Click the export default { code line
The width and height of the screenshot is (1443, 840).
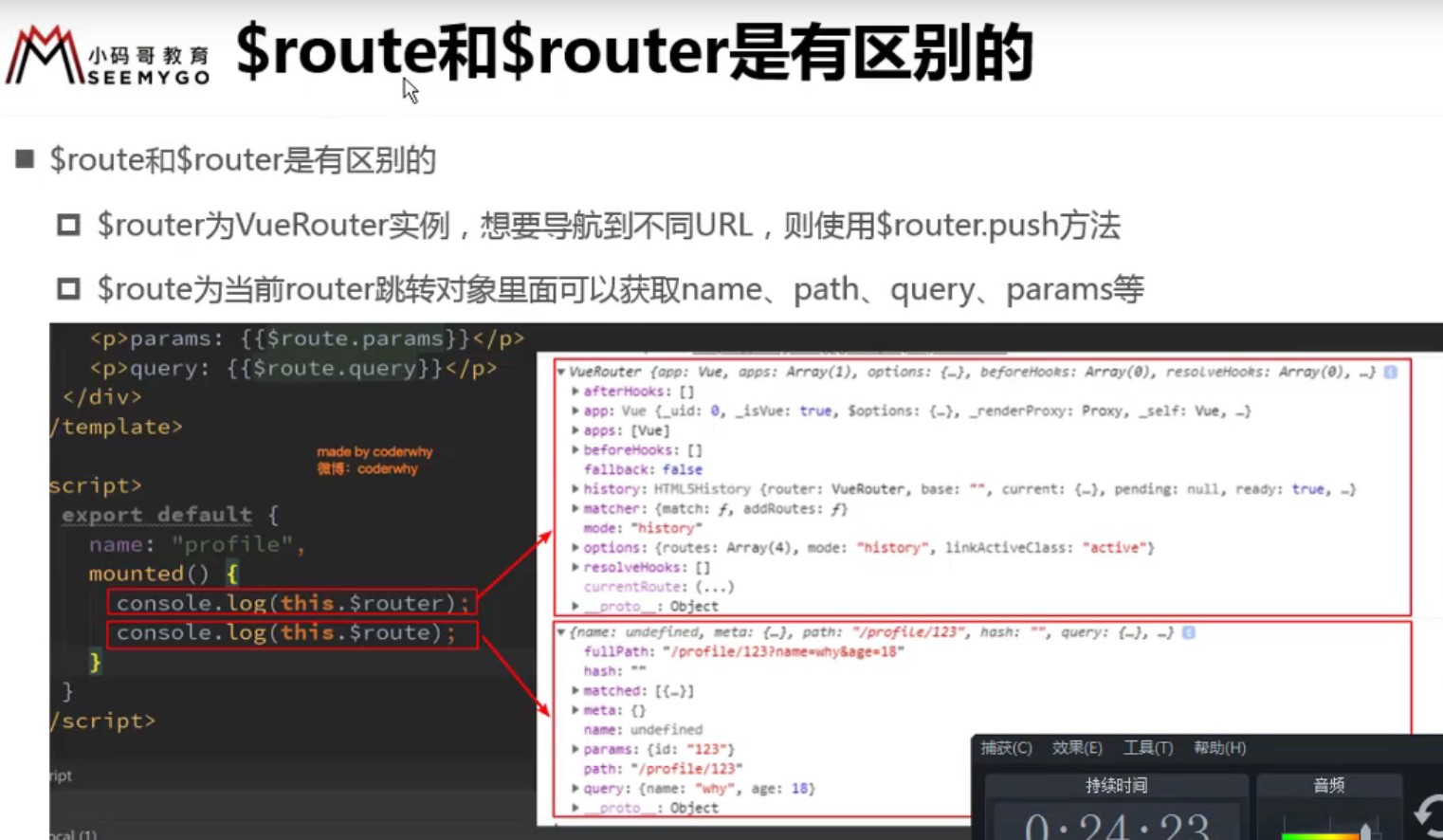170,515
